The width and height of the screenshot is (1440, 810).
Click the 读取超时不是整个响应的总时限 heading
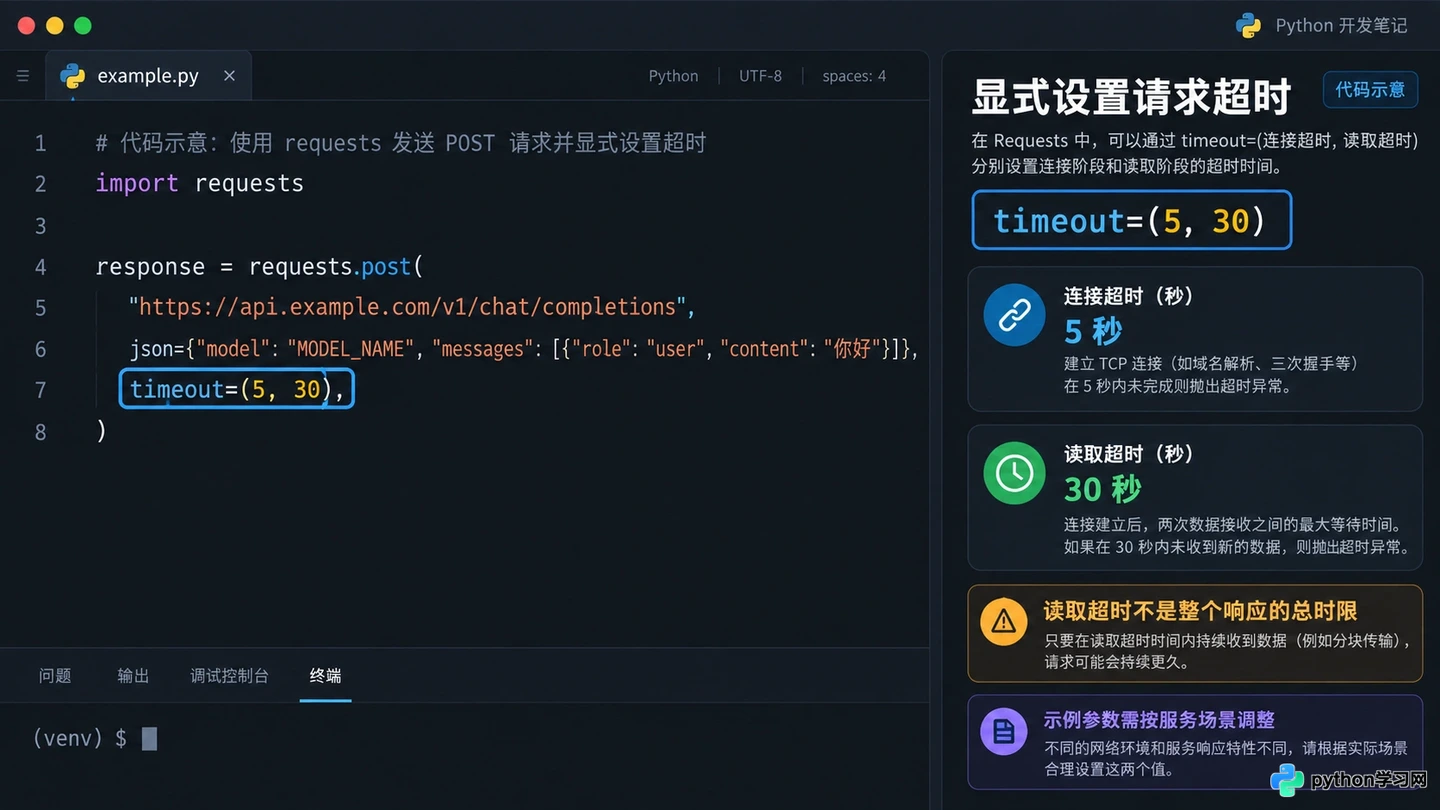click(1200, 611)
